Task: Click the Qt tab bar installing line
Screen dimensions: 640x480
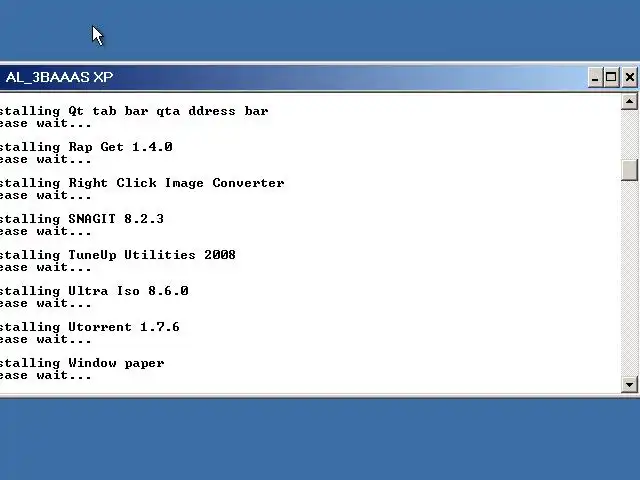Action: click(x=134, y=111)
